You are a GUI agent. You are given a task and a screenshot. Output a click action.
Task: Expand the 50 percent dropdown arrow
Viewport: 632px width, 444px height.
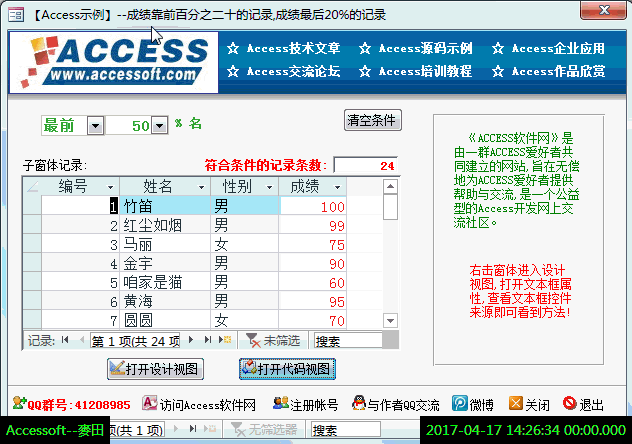[160, 126]
